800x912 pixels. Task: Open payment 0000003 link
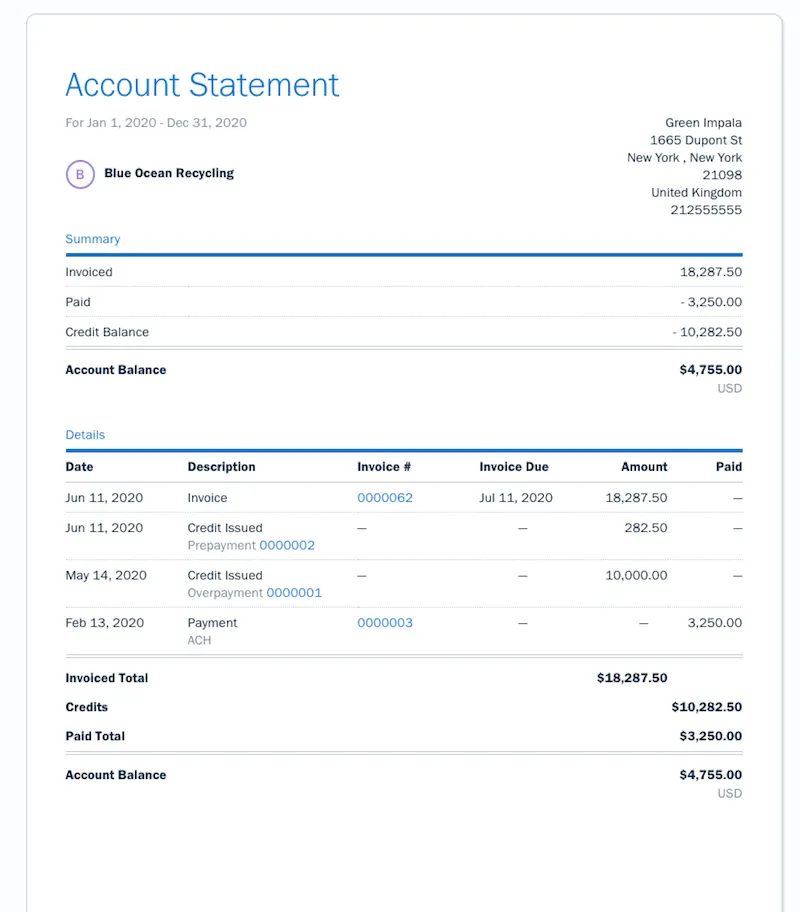click(385, 623)
